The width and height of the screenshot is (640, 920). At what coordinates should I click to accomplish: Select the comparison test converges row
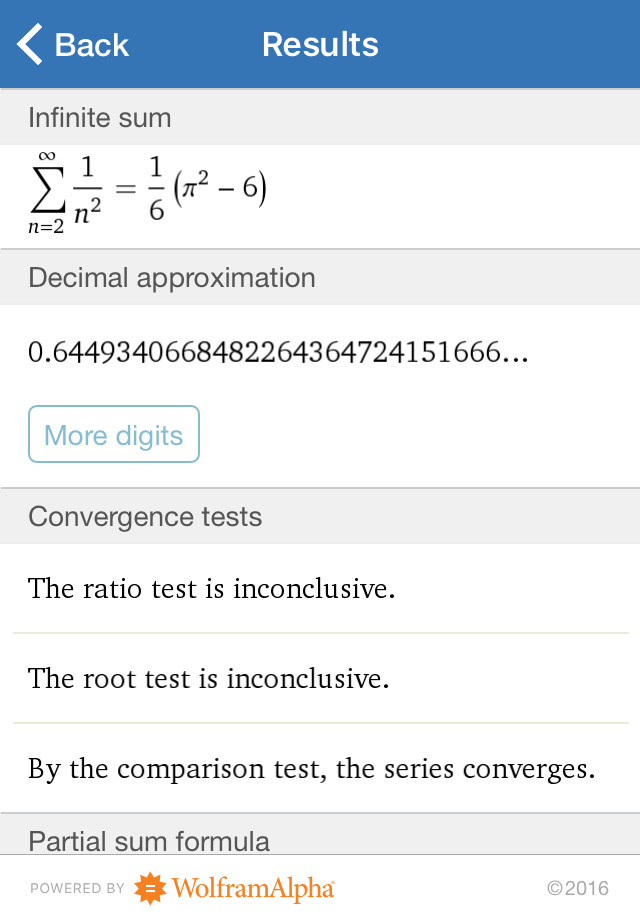tap(312, 769)
